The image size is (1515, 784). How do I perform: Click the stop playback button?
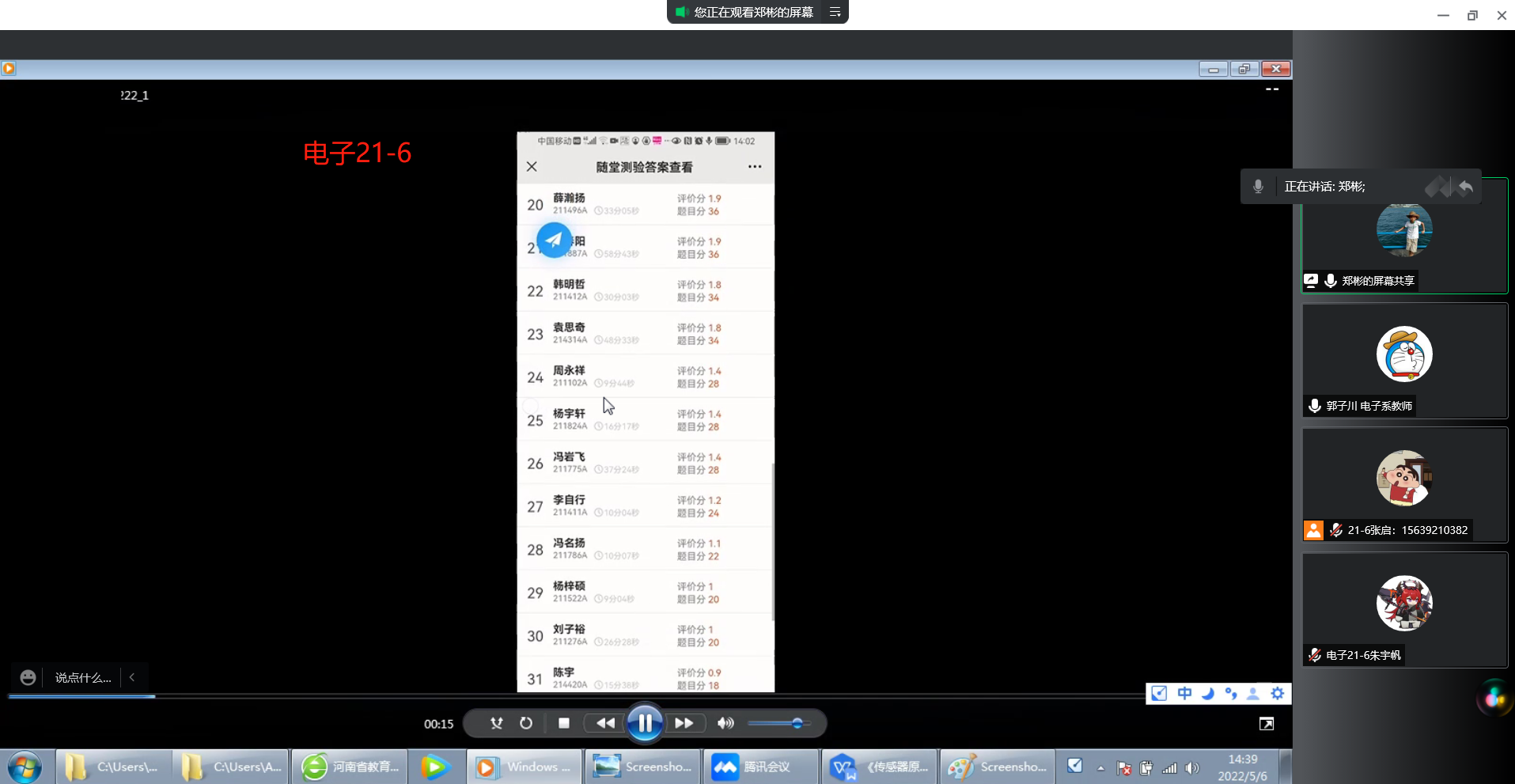pyautogui.click(x=564, y=723)
